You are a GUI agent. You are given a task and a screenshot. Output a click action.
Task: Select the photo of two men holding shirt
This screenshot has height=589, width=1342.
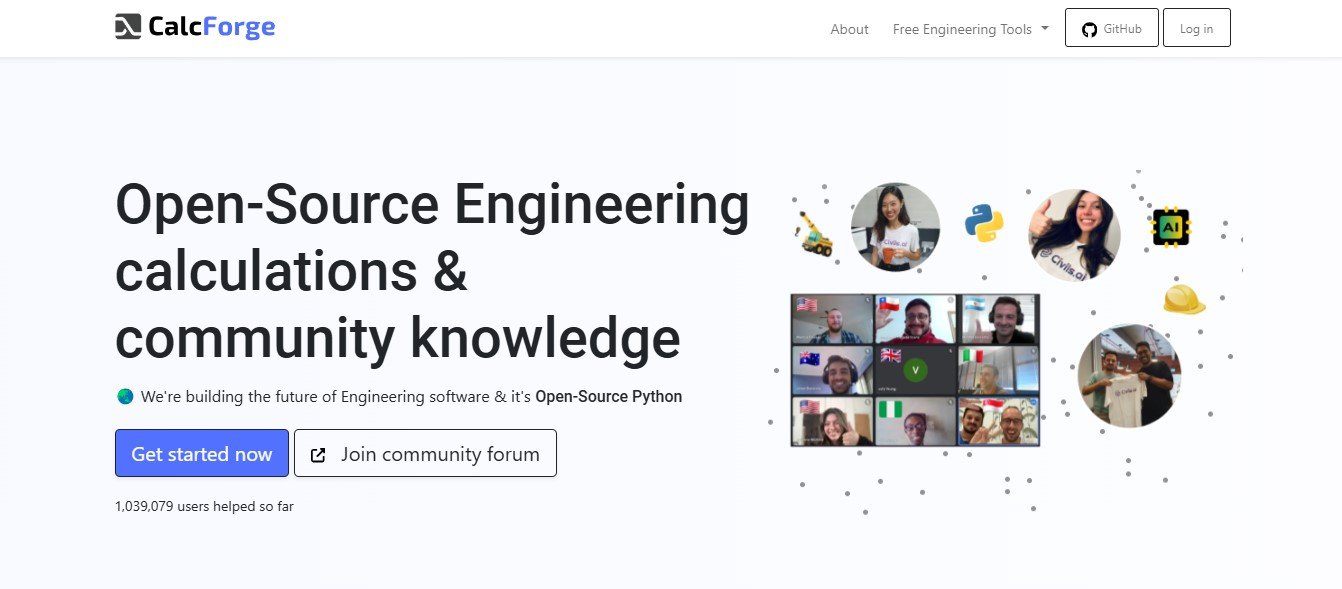click(1128, 376)
